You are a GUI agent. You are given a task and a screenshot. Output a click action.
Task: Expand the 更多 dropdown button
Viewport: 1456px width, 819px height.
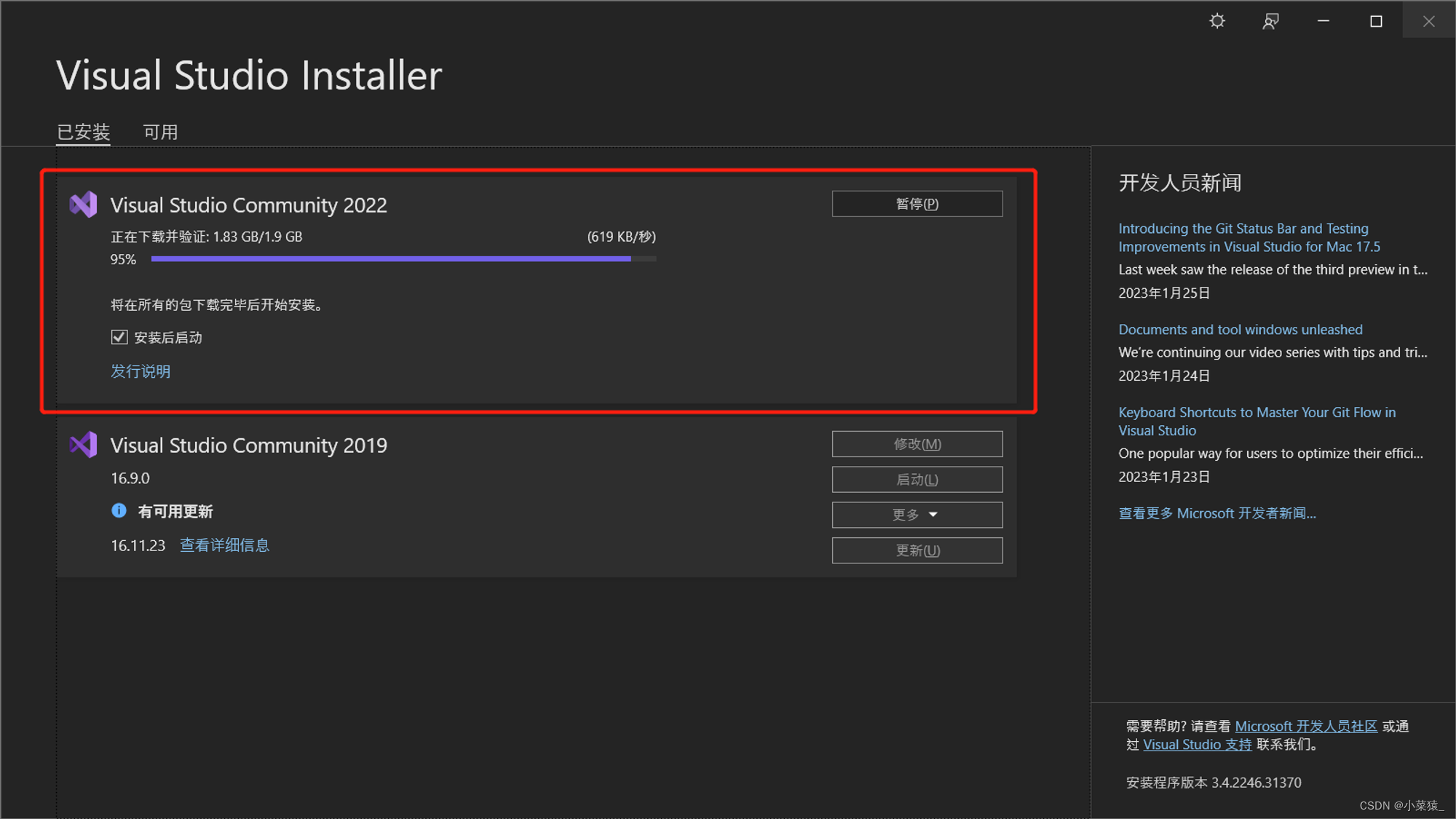tap(917, 515)
